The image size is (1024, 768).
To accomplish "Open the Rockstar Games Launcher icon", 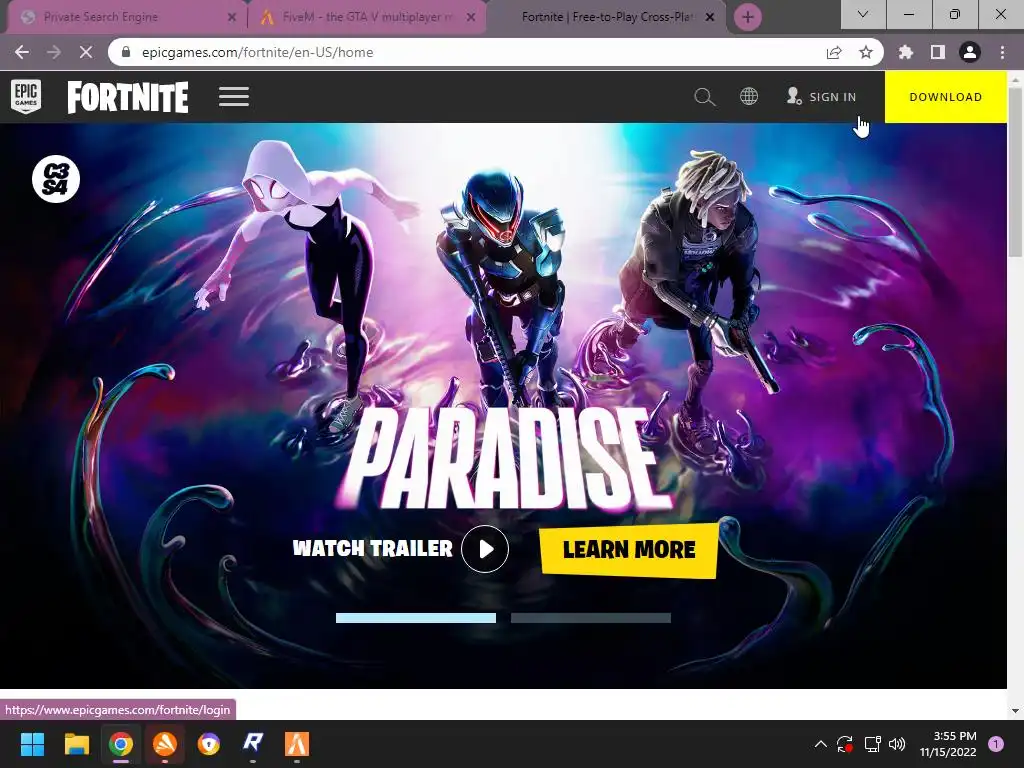I will click(x=253, y=744).
